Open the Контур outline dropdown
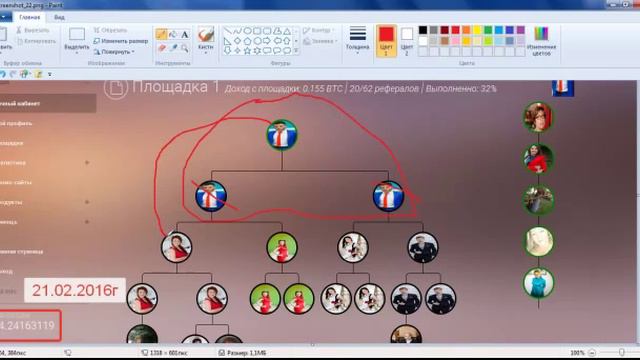 click(x=319, y=31)
